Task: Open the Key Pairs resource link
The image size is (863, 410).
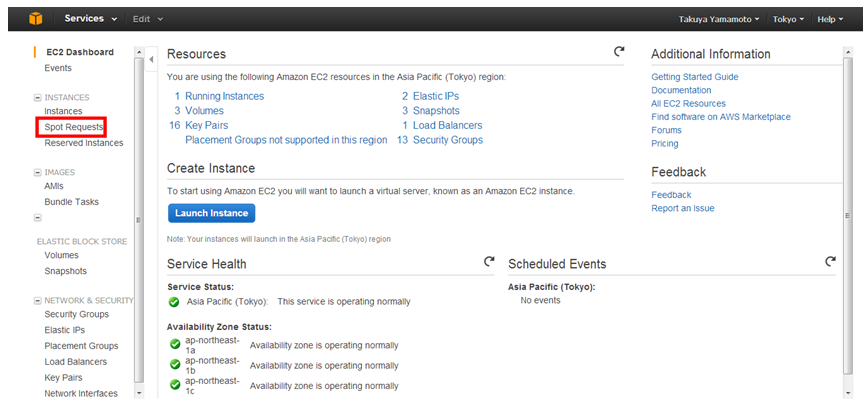Action: pyautogui.click(x=206, y=125)
